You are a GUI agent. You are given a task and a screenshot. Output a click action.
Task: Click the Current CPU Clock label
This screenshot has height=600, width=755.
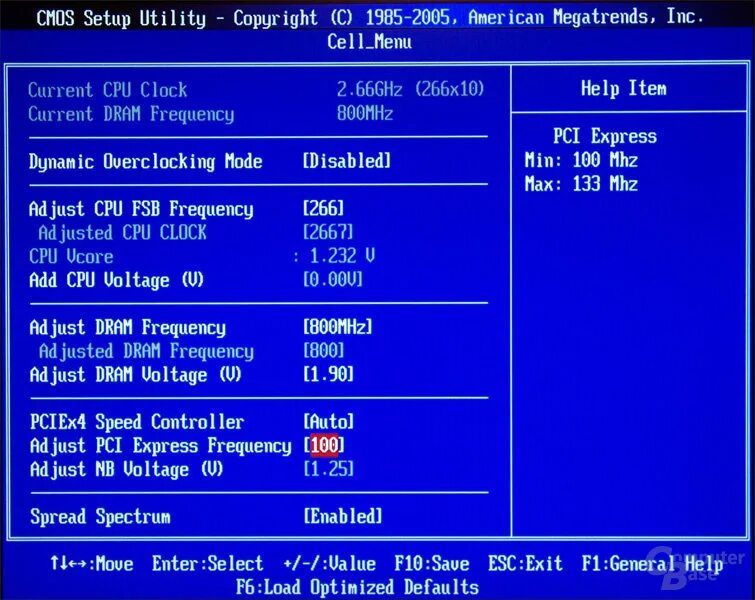107,90
